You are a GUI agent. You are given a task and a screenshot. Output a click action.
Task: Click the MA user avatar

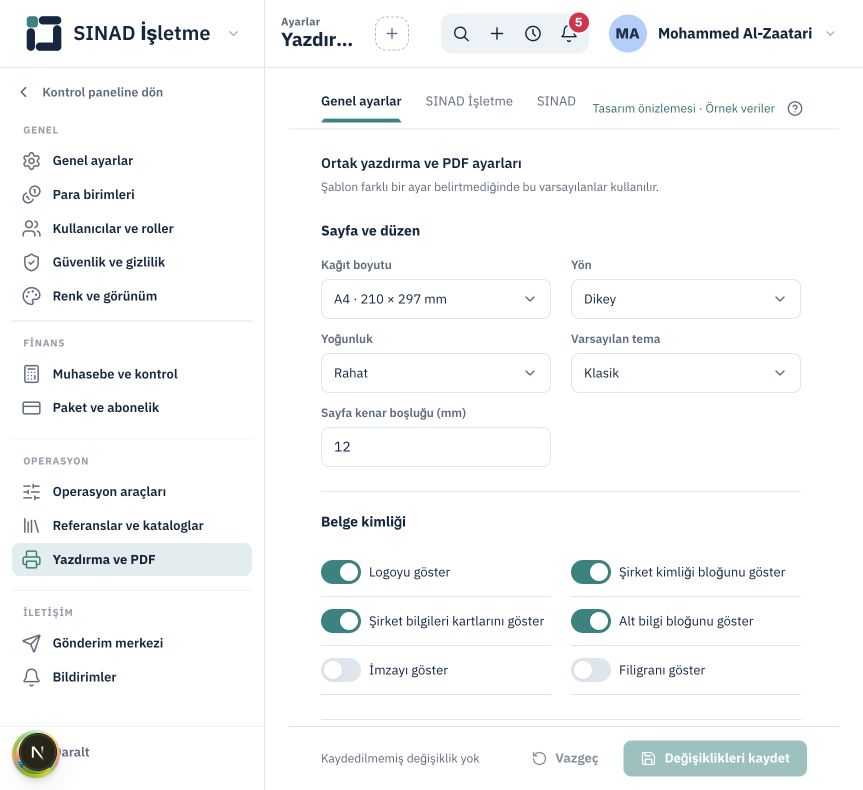627,34
